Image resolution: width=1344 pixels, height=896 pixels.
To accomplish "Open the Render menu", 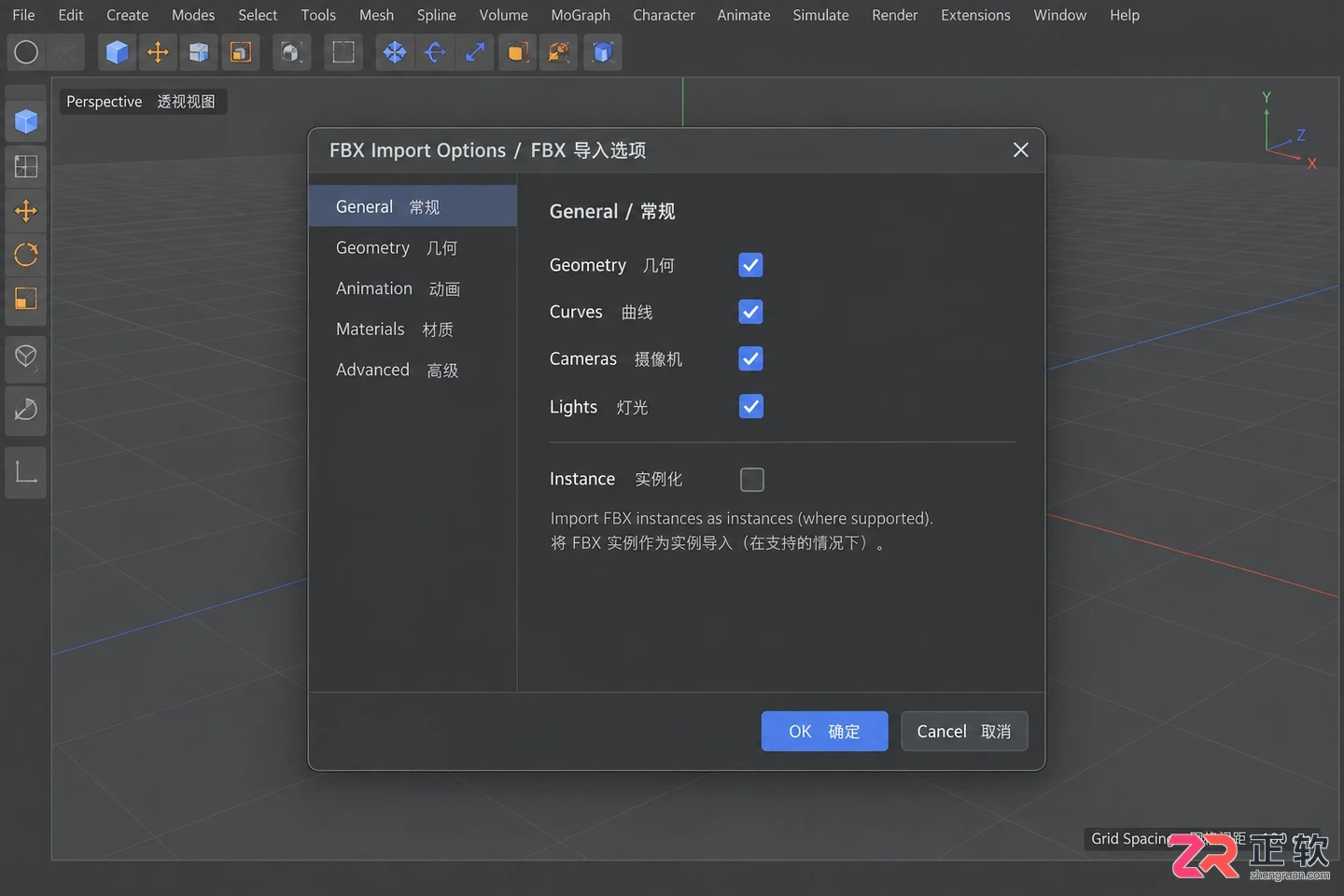I will pos(895,15).
